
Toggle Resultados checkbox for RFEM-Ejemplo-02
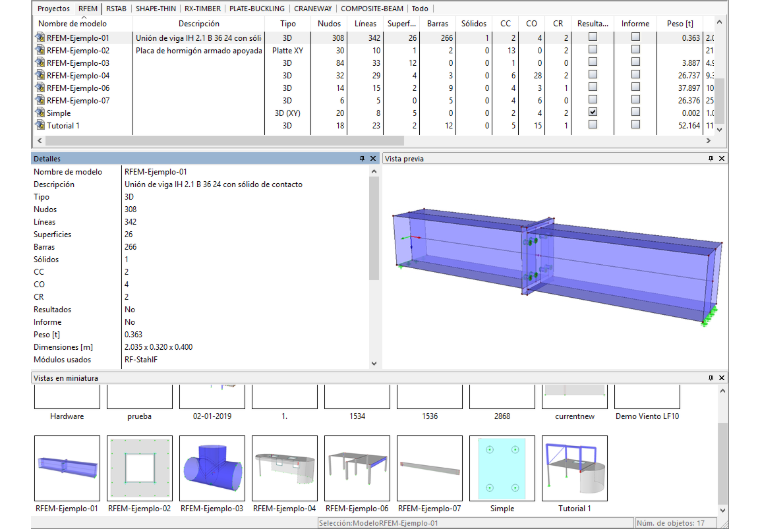592,49
